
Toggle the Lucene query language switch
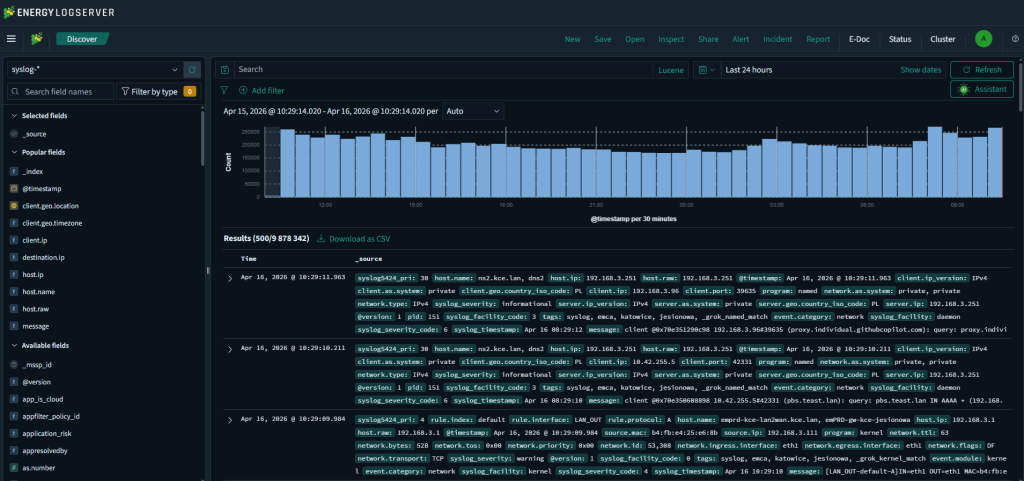tap(669, 70)
